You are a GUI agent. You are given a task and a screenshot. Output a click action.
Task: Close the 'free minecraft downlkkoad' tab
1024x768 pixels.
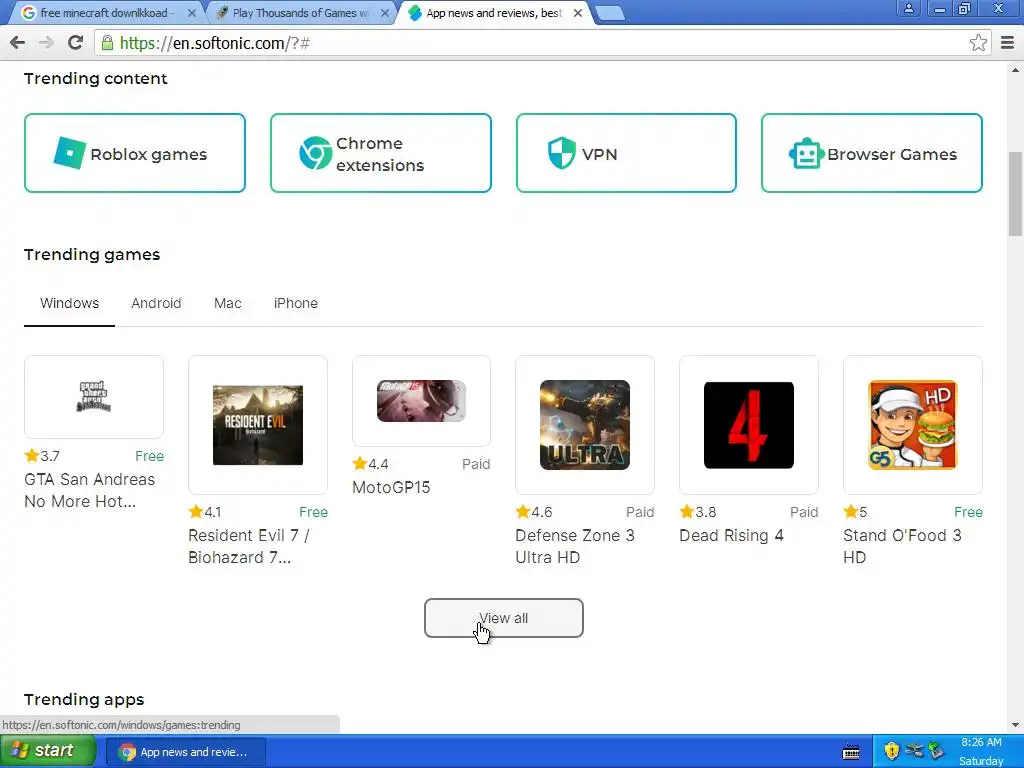(x=191, y=13)
